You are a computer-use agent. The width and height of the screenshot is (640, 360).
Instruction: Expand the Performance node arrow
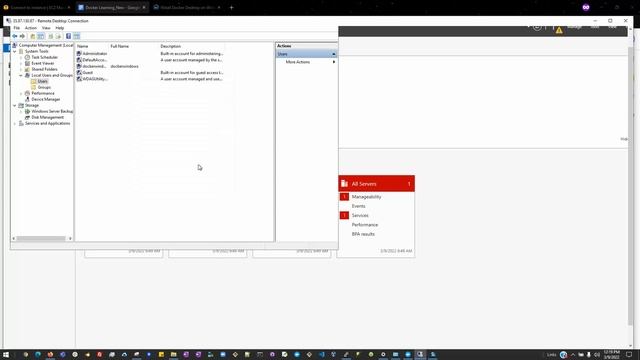click(21, 93)
